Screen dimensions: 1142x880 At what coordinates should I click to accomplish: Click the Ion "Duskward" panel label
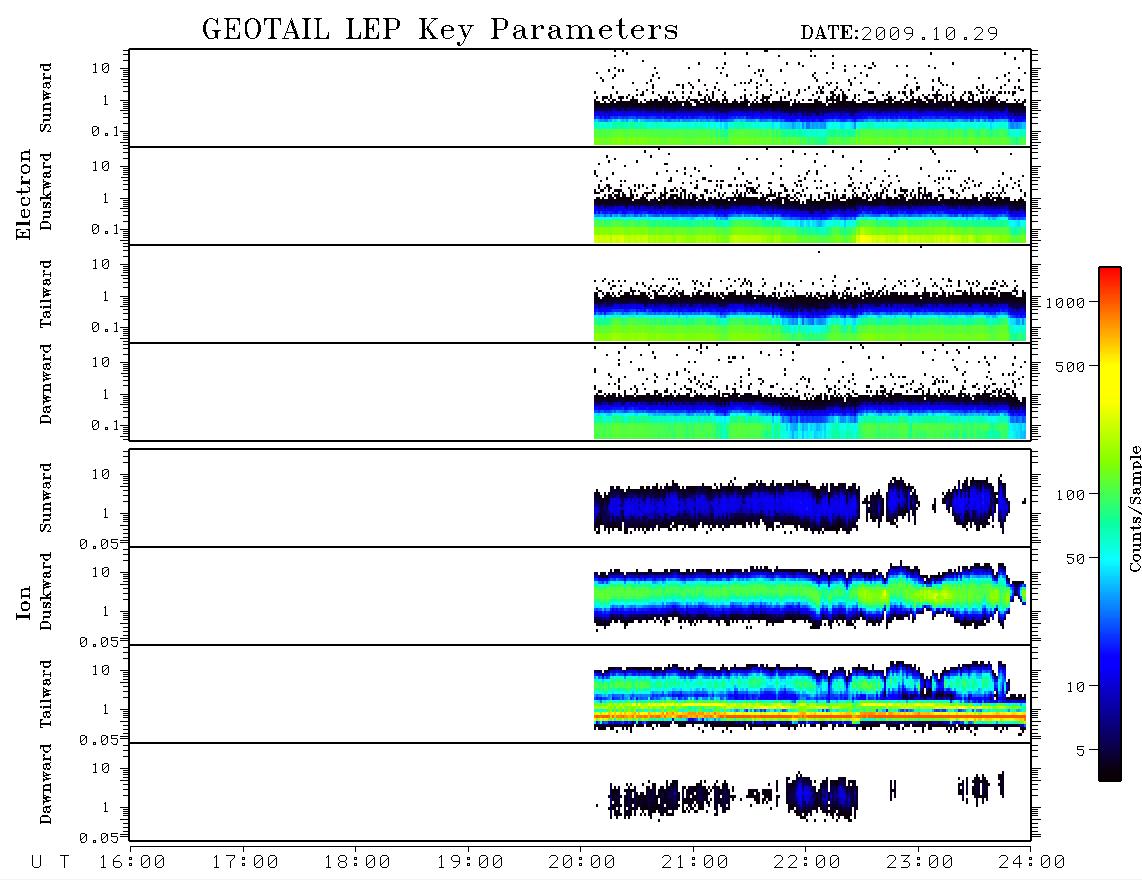point(46,592)
